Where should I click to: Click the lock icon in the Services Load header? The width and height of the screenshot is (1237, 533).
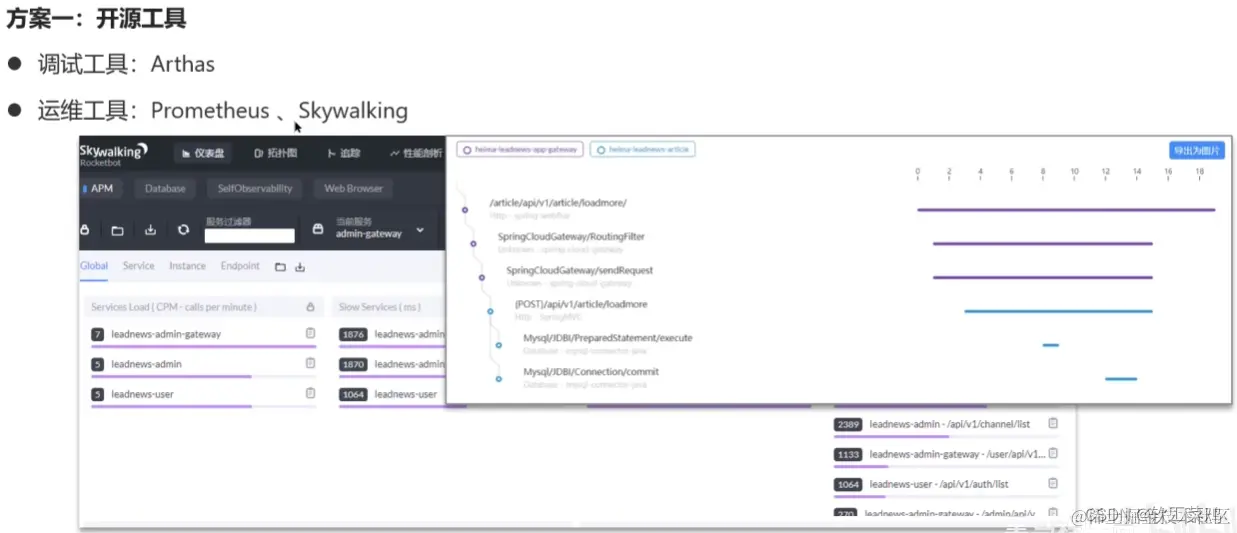310,307
